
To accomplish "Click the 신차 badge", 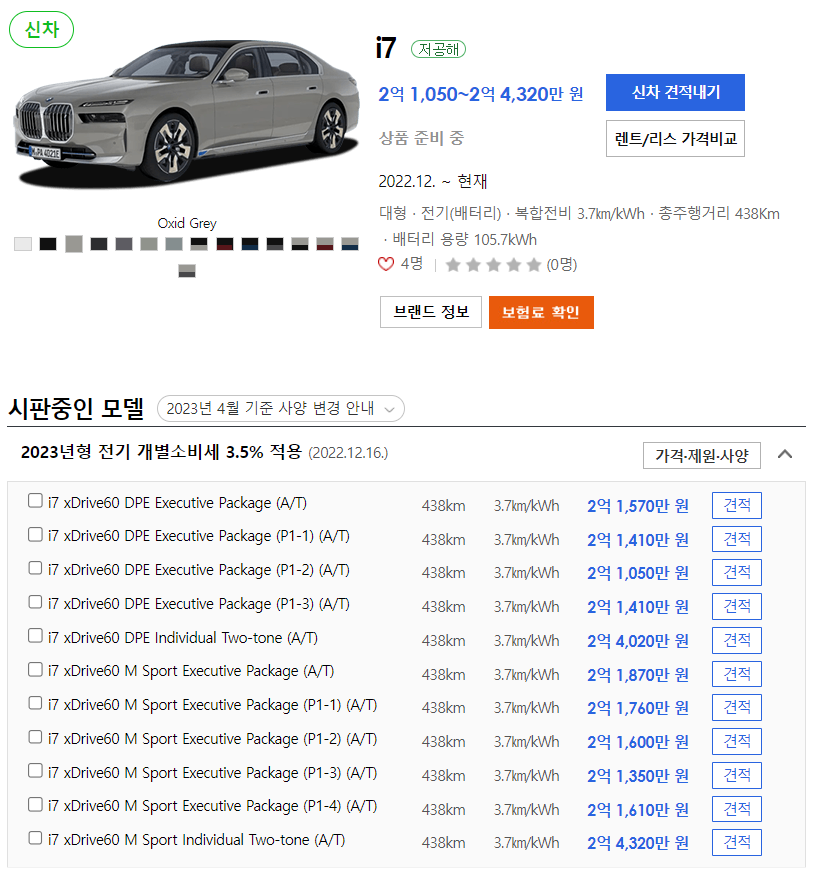I will coord(41,30).
